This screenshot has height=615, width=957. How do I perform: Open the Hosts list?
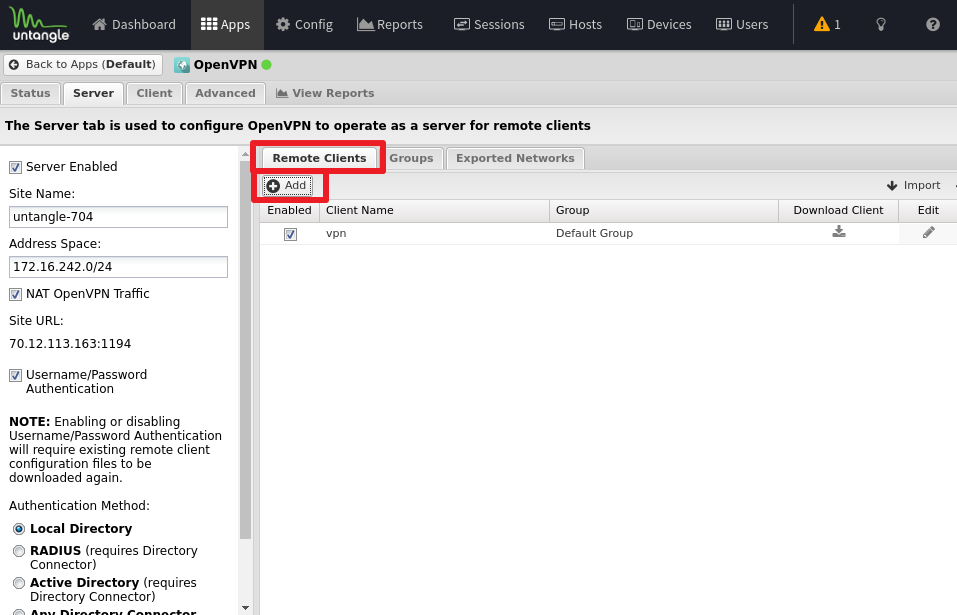[x=576, y=24]
